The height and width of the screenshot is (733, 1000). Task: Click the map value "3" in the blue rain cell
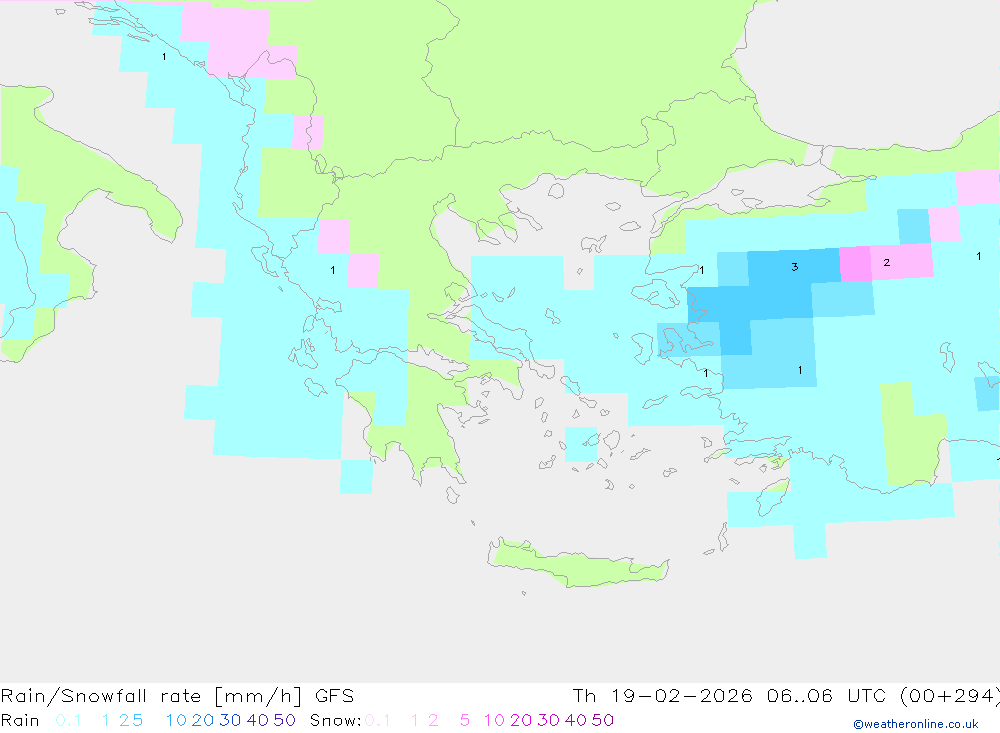pos(795,267)
